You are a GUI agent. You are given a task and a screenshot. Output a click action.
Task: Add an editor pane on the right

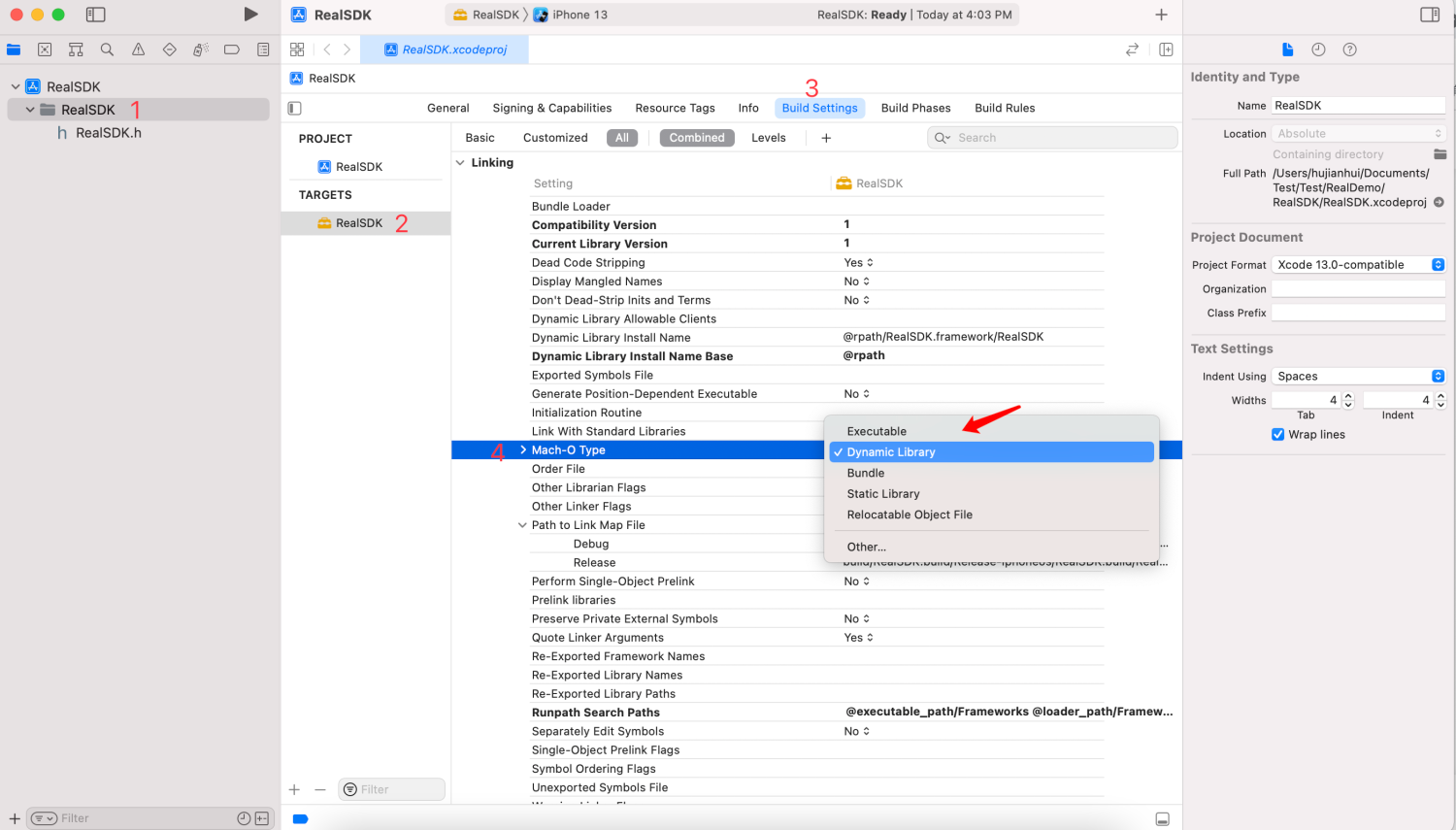[x=1166, y=50]
